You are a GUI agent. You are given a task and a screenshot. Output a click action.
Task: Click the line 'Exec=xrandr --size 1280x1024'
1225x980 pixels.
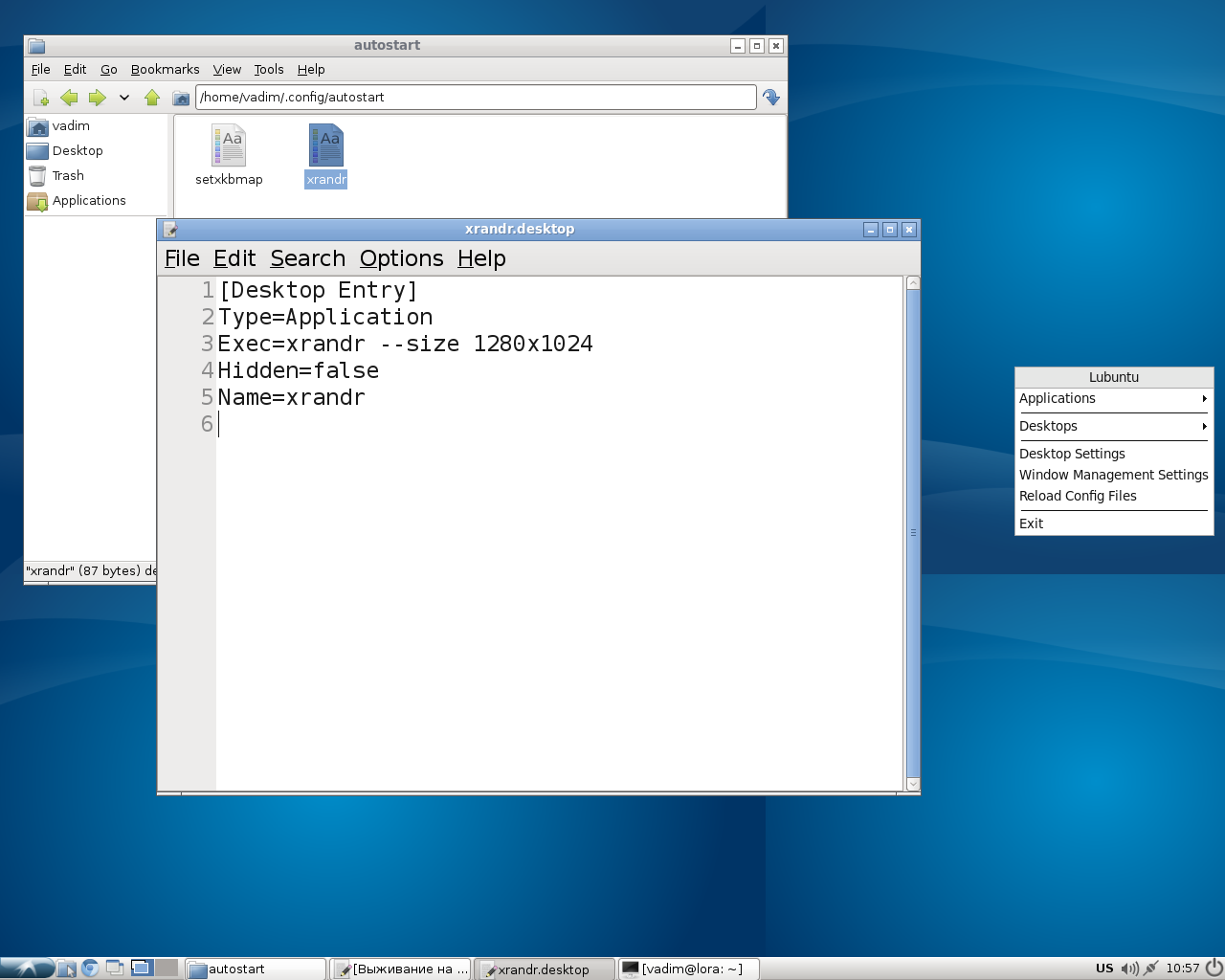pos(405,344)
